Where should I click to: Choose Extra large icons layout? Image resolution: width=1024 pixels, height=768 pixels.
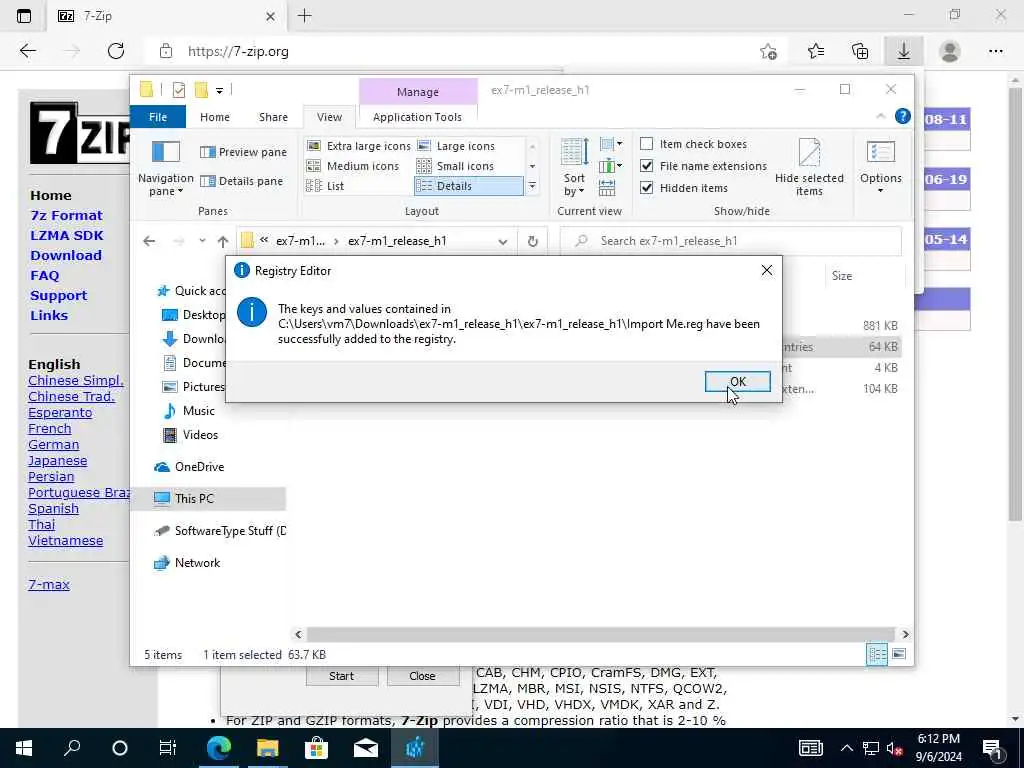click(359, 146)
